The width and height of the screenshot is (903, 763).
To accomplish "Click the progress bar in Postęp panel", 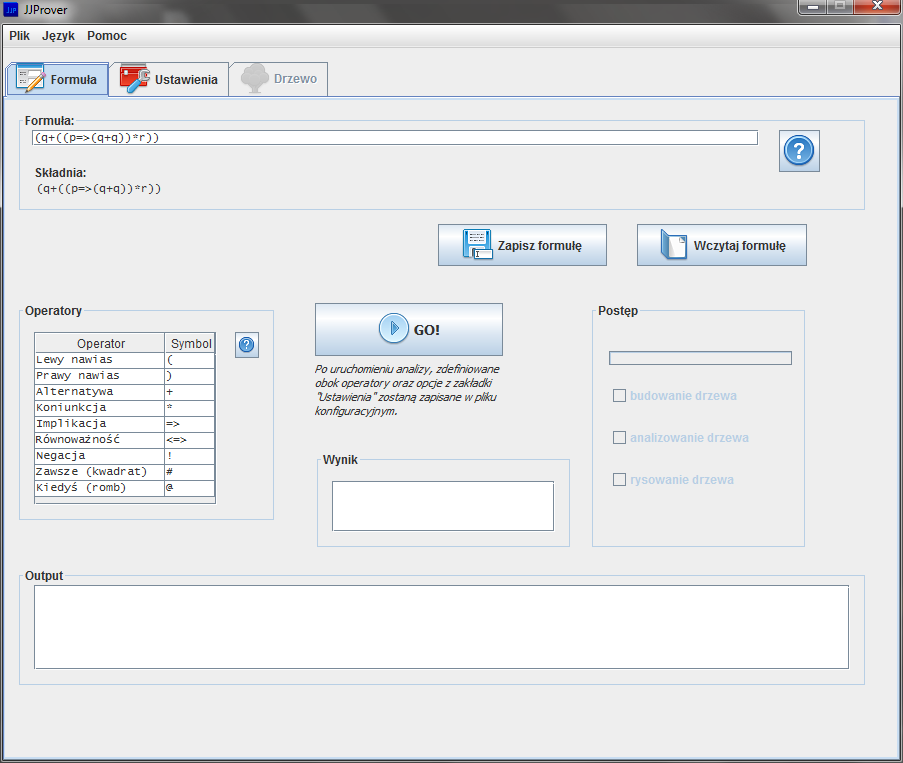I will (x=700, y=358).
